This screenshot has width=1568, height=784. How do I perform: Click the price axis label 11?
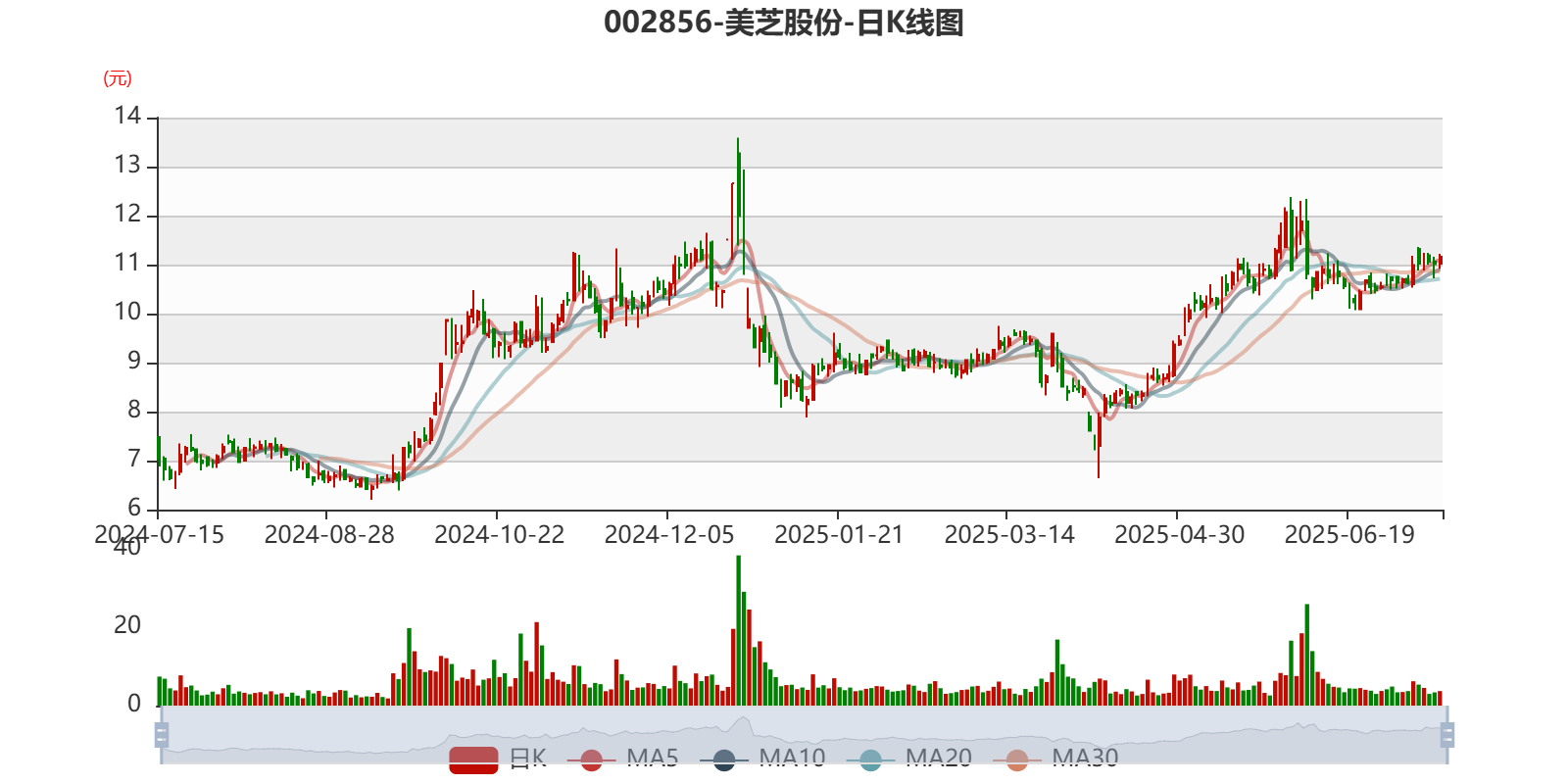pos(127,264)
